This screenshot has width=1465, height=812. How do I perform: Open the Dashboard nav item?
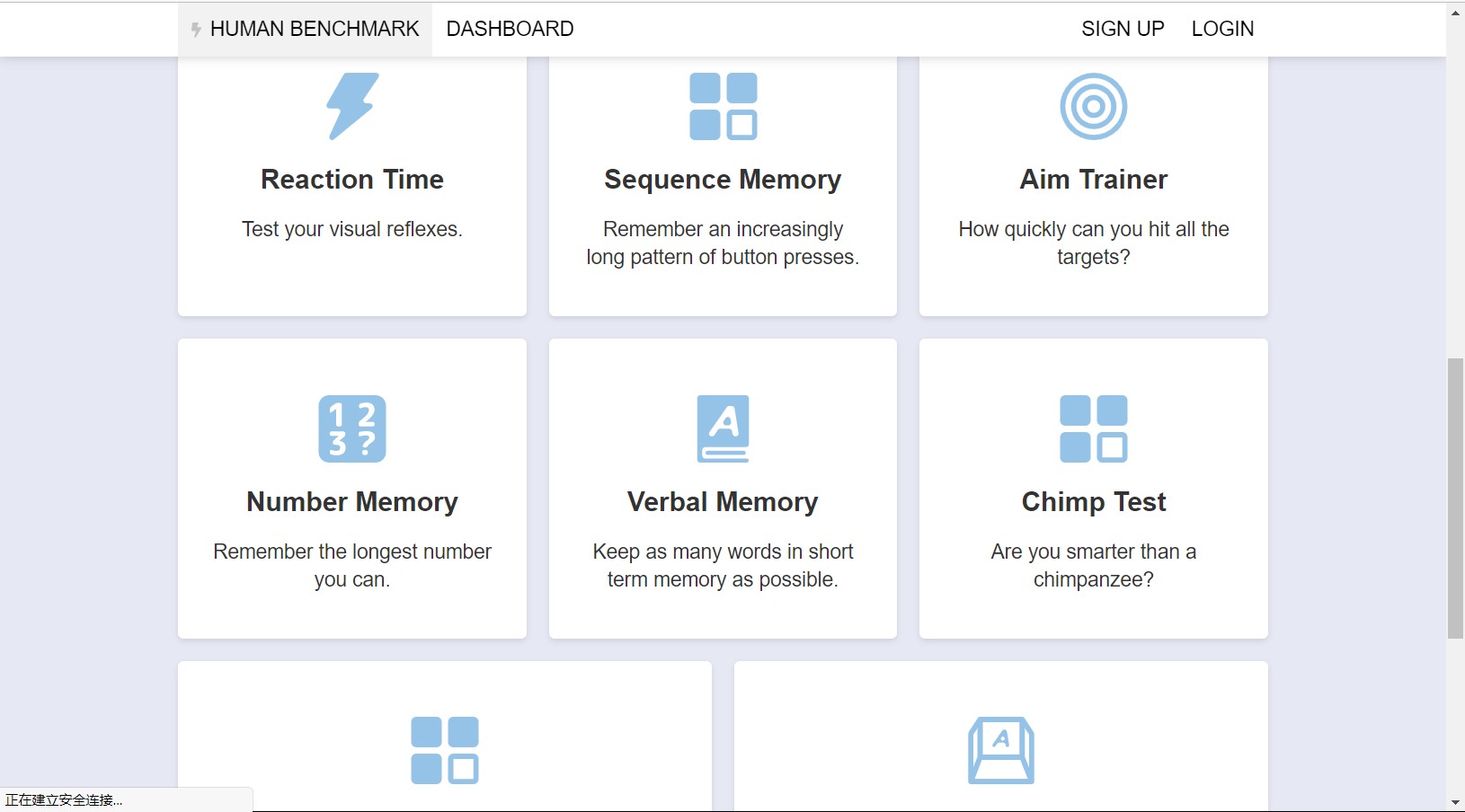[510, 29]
